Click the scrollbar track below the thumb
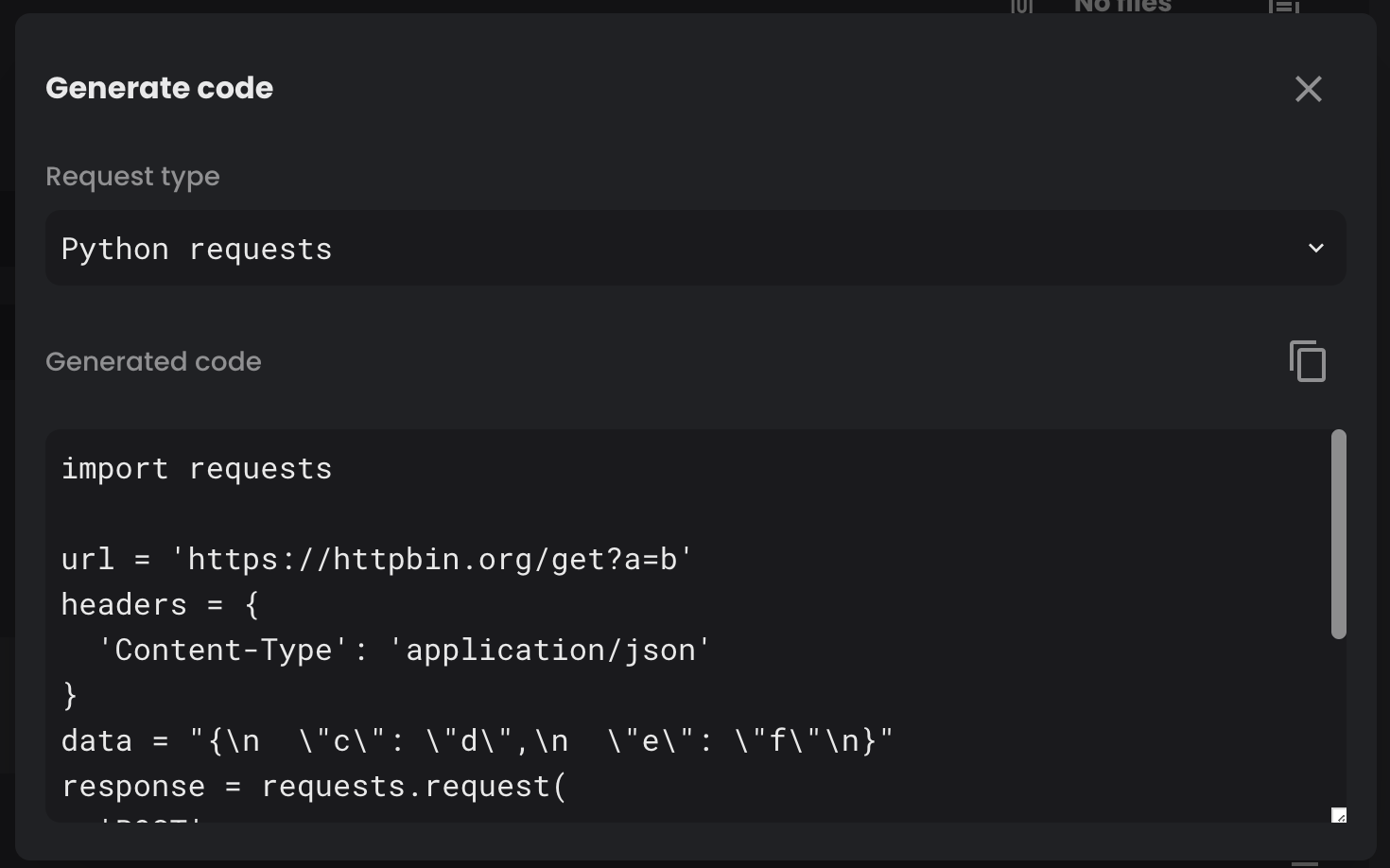Viewport: 1390px width, 868px height. [x=1338, y=719]
